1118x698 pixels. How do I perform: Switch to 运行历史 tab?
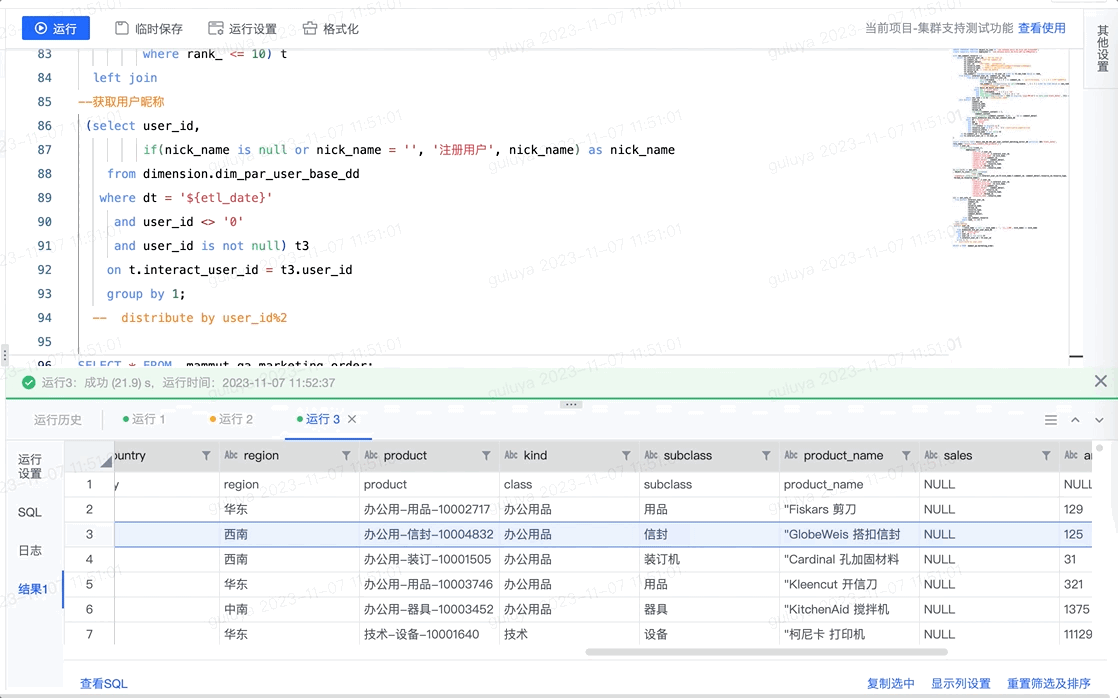tap(58, 420)
